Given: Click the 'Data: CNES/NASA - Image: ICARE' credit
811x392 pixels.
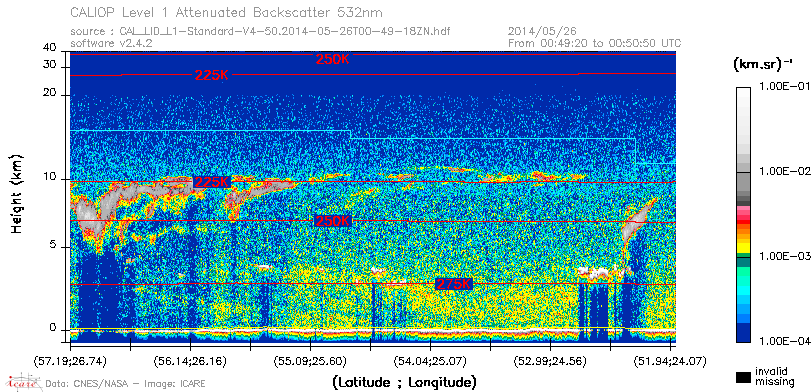Looking at the screenshot, I should click(x=125, y=384).
